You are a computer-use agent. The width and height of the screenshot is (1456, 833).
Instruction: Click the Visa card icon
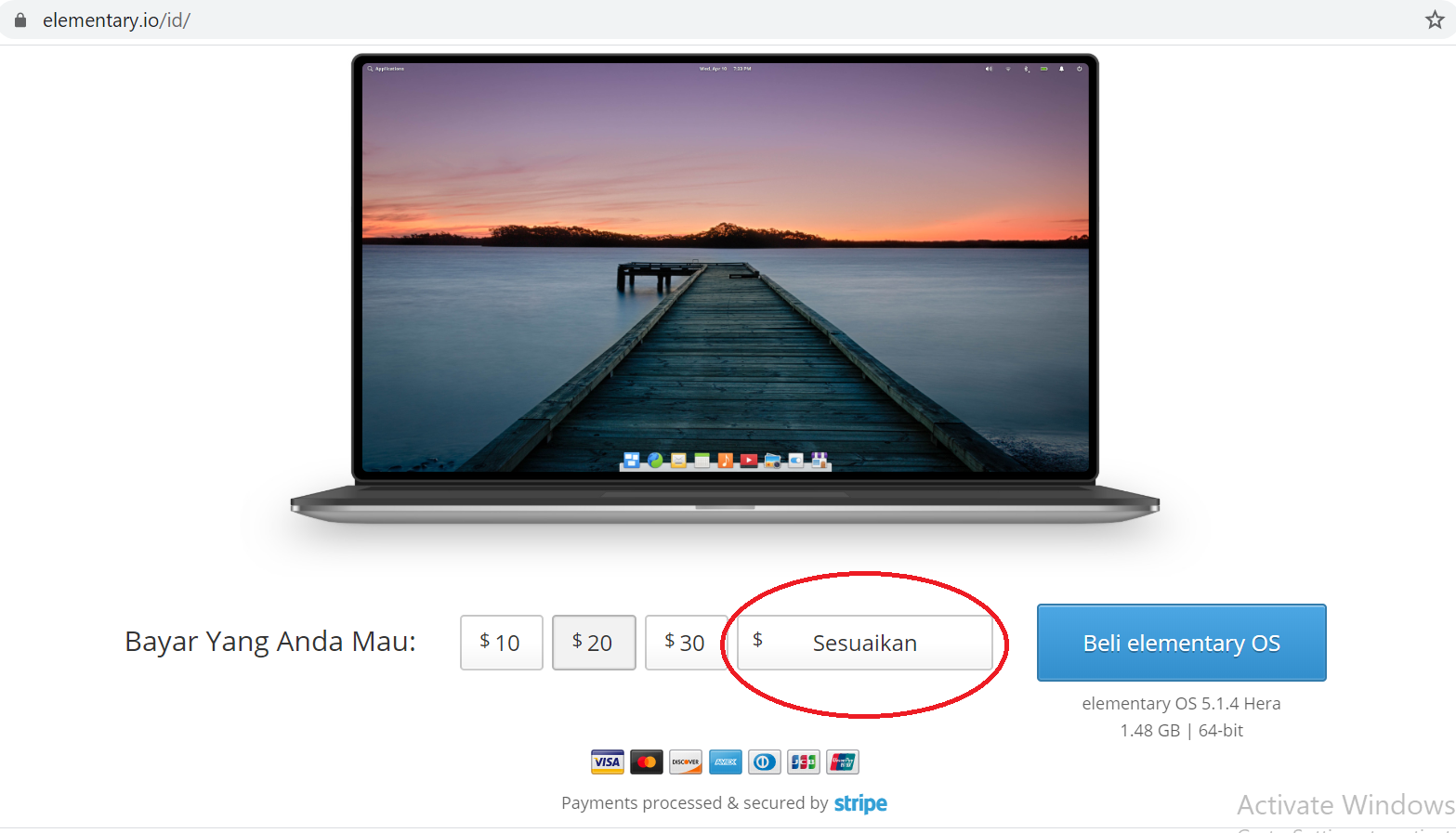[608, 762]
